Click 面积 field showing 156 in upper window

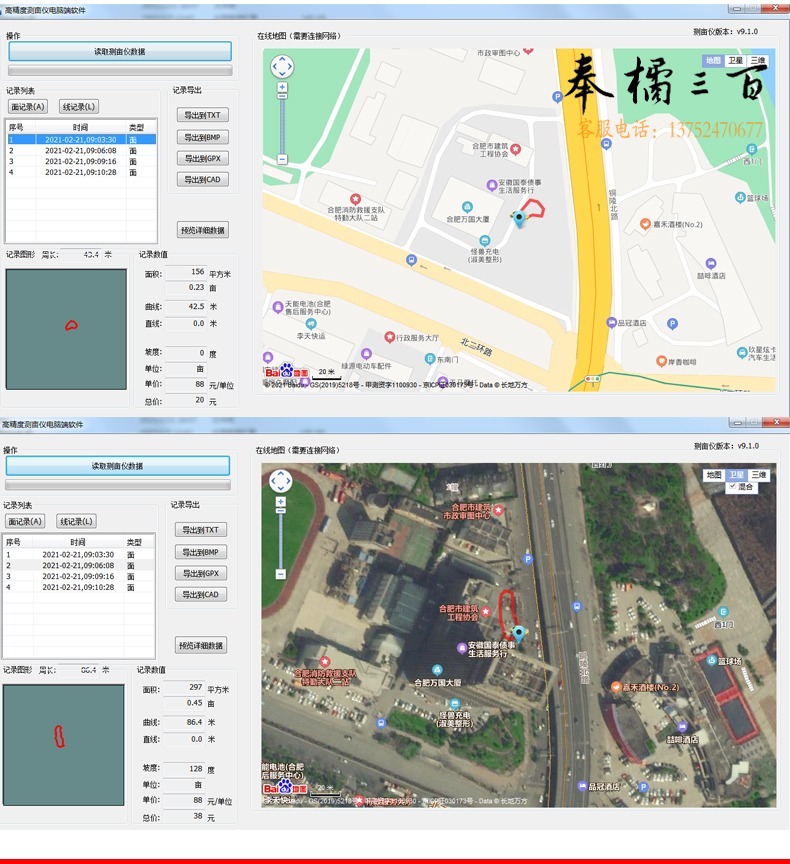point(186,272)
